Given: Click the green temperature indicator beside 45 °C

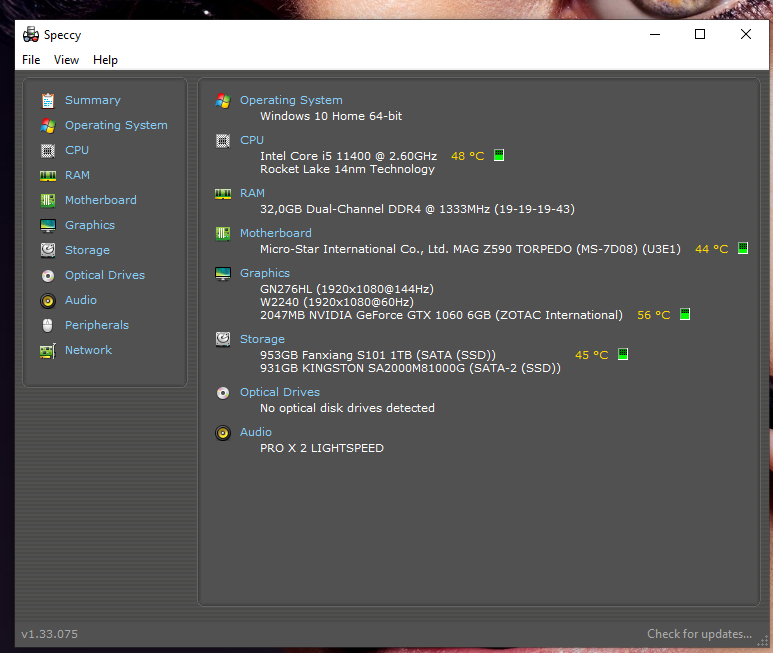Looking at the screenshot, I should click(623, 354).
